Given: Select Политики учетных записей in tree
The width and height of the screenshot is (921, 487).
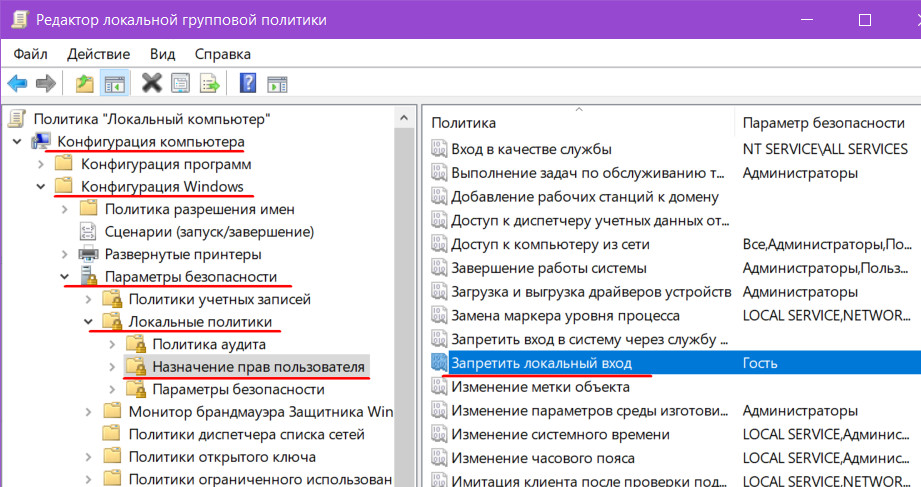Looking at the screenshot, I should tap(219, 299).
